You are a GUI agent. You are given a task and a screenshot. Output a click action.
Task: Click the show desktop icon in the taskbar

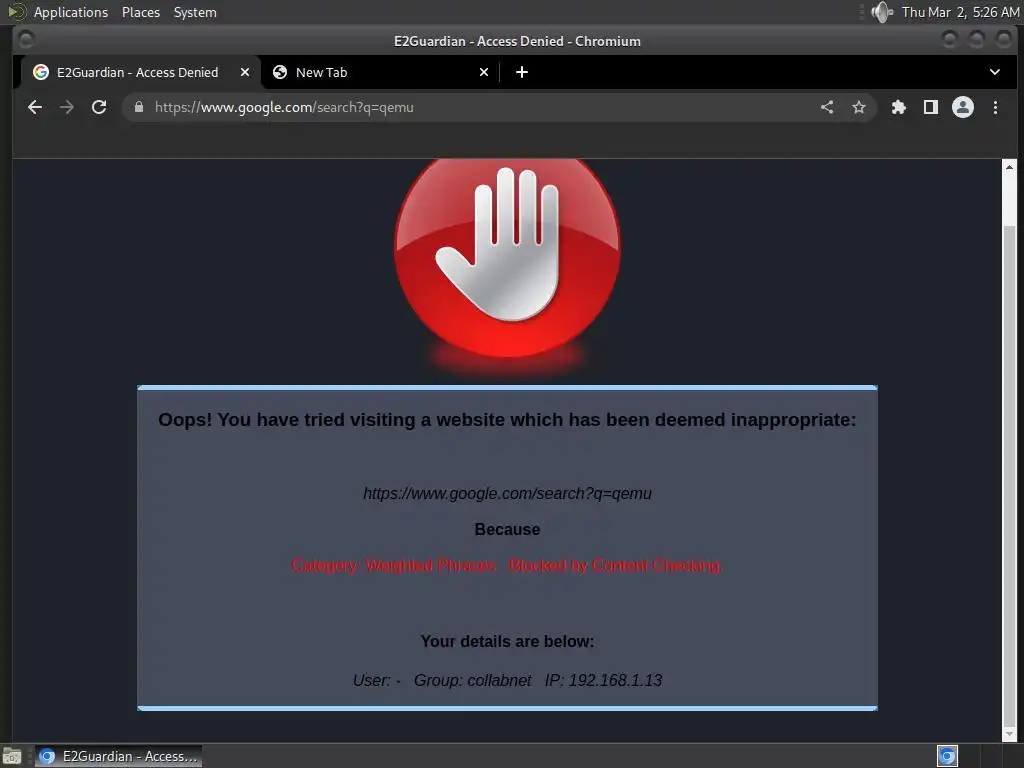[12, 756]
